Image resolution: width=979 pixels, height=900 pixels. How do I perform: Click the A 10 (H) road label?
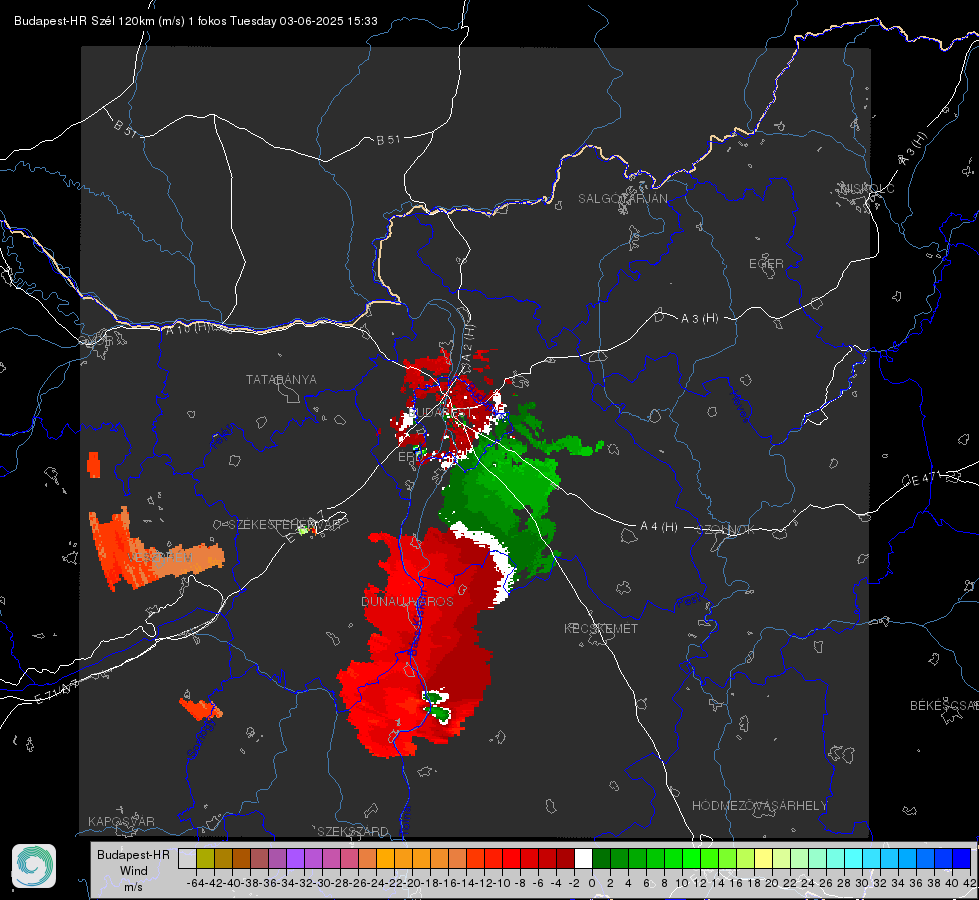(188, 327)
